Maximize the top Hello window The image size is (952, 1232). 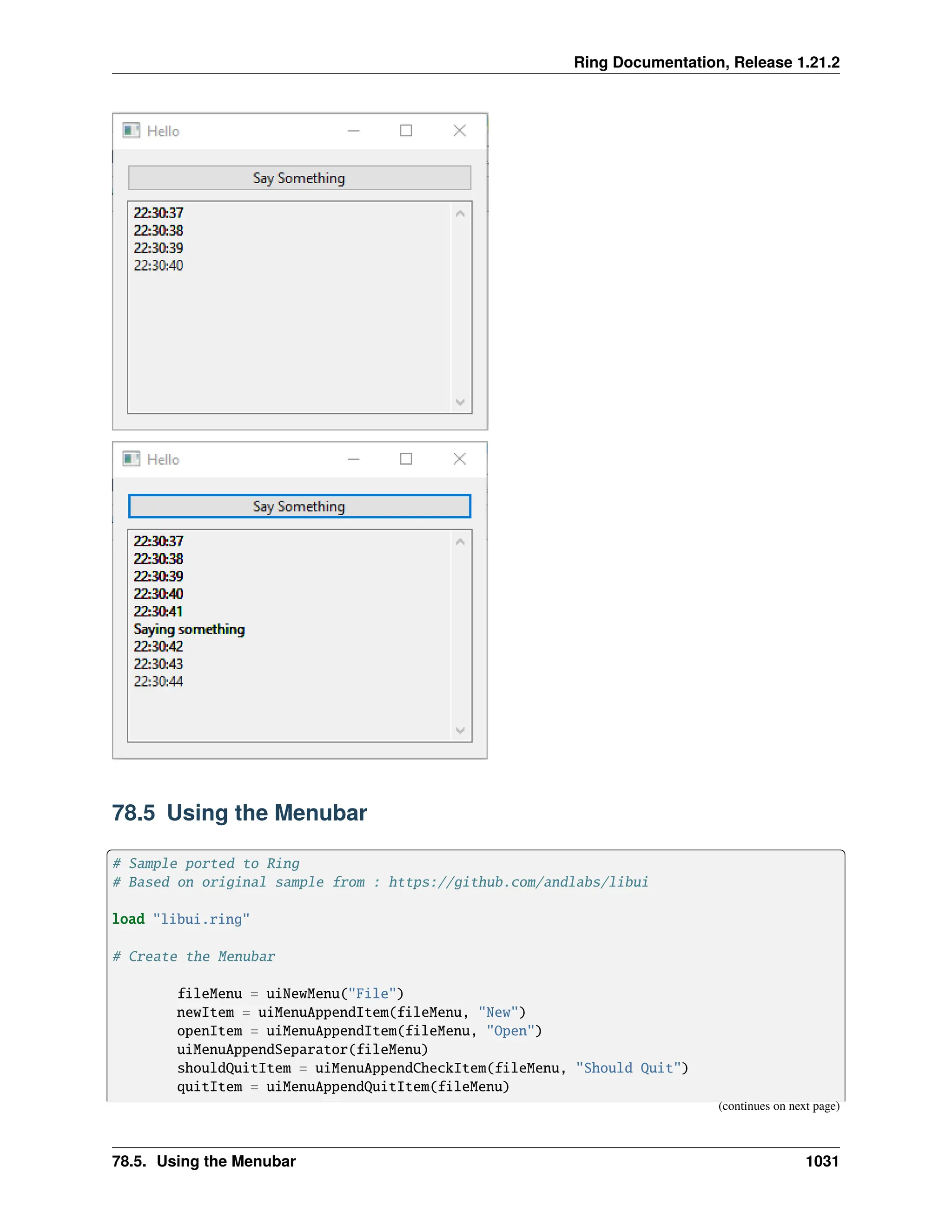[x=406, y=131]
